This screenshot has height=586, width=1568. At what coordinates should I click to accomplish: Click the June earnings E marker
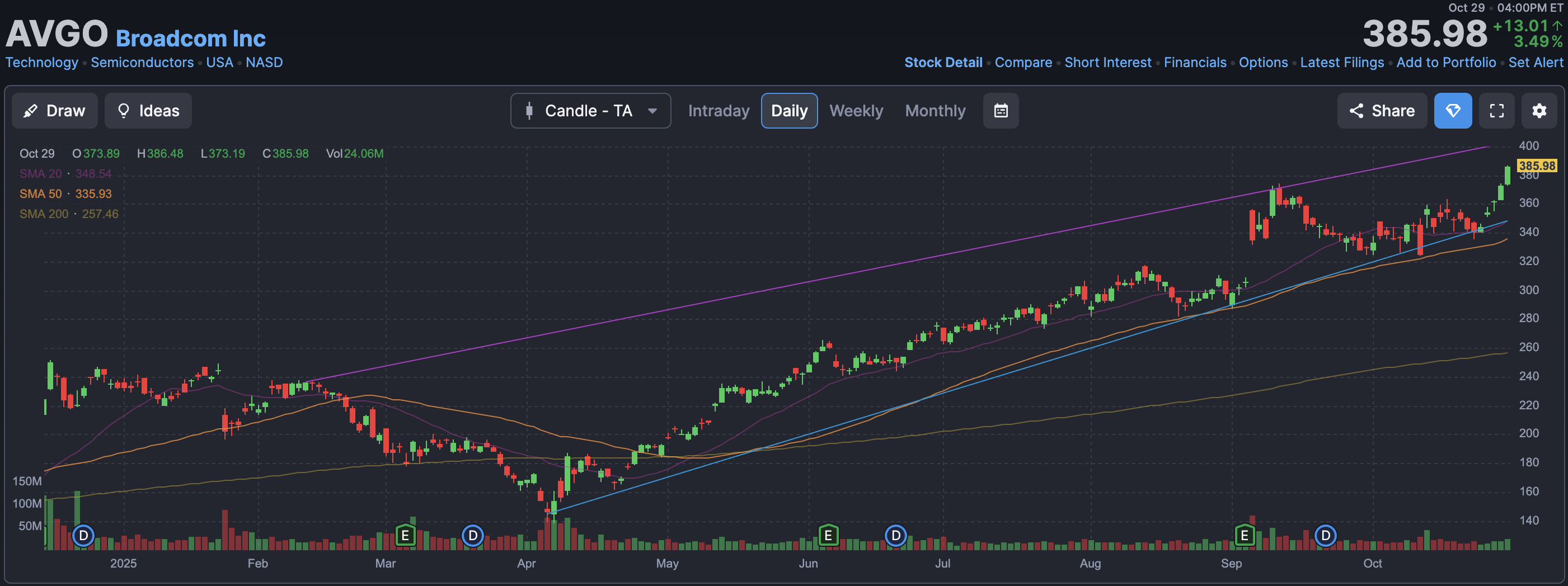point(828,536)
